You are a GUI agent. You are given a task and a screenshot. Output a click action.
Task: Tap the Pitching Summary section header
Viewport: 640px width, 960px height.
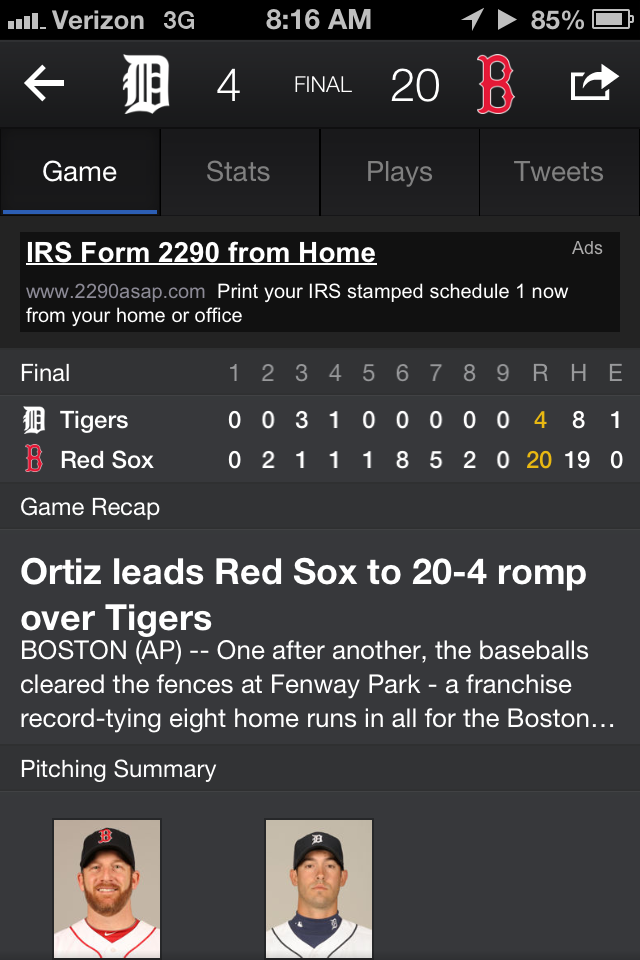(x=118, y=769)
